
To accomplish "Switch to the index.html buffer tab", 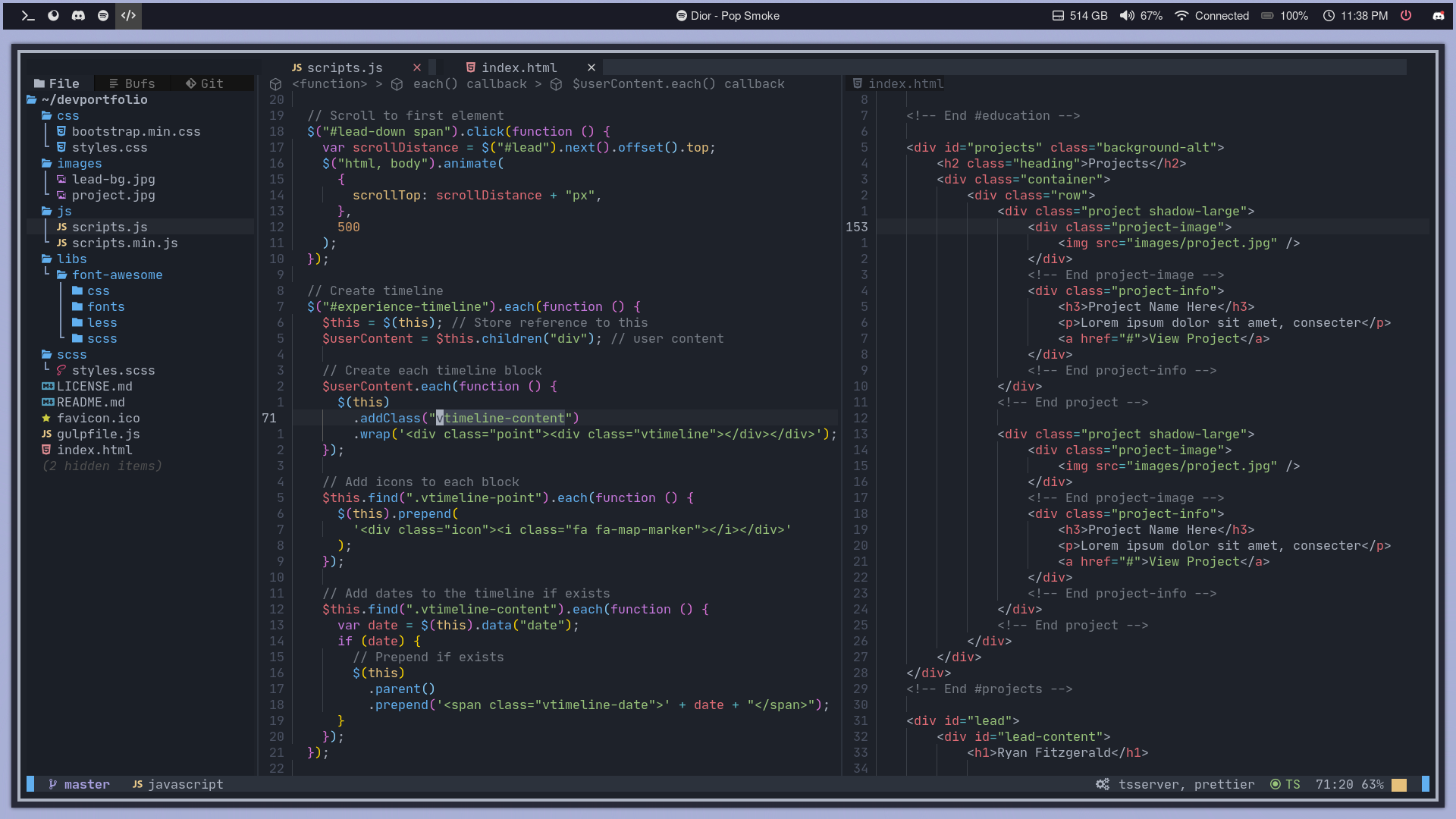I will 518,67.
